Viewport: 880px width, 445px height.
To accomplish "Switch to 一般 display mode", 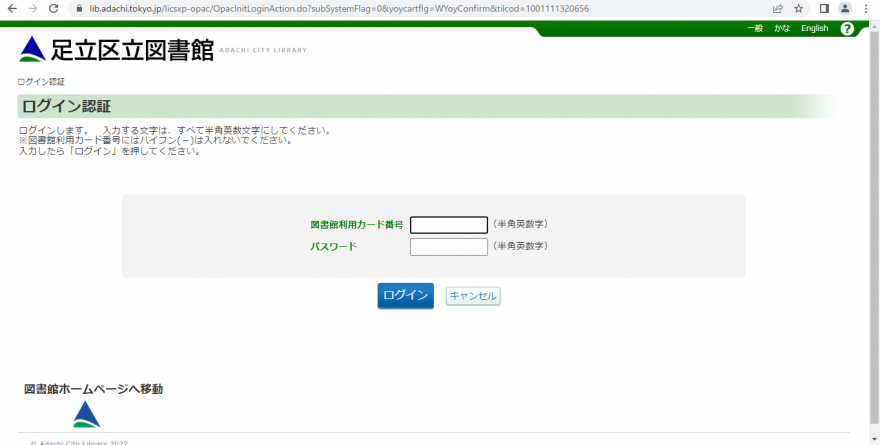I will coord(755,28).
